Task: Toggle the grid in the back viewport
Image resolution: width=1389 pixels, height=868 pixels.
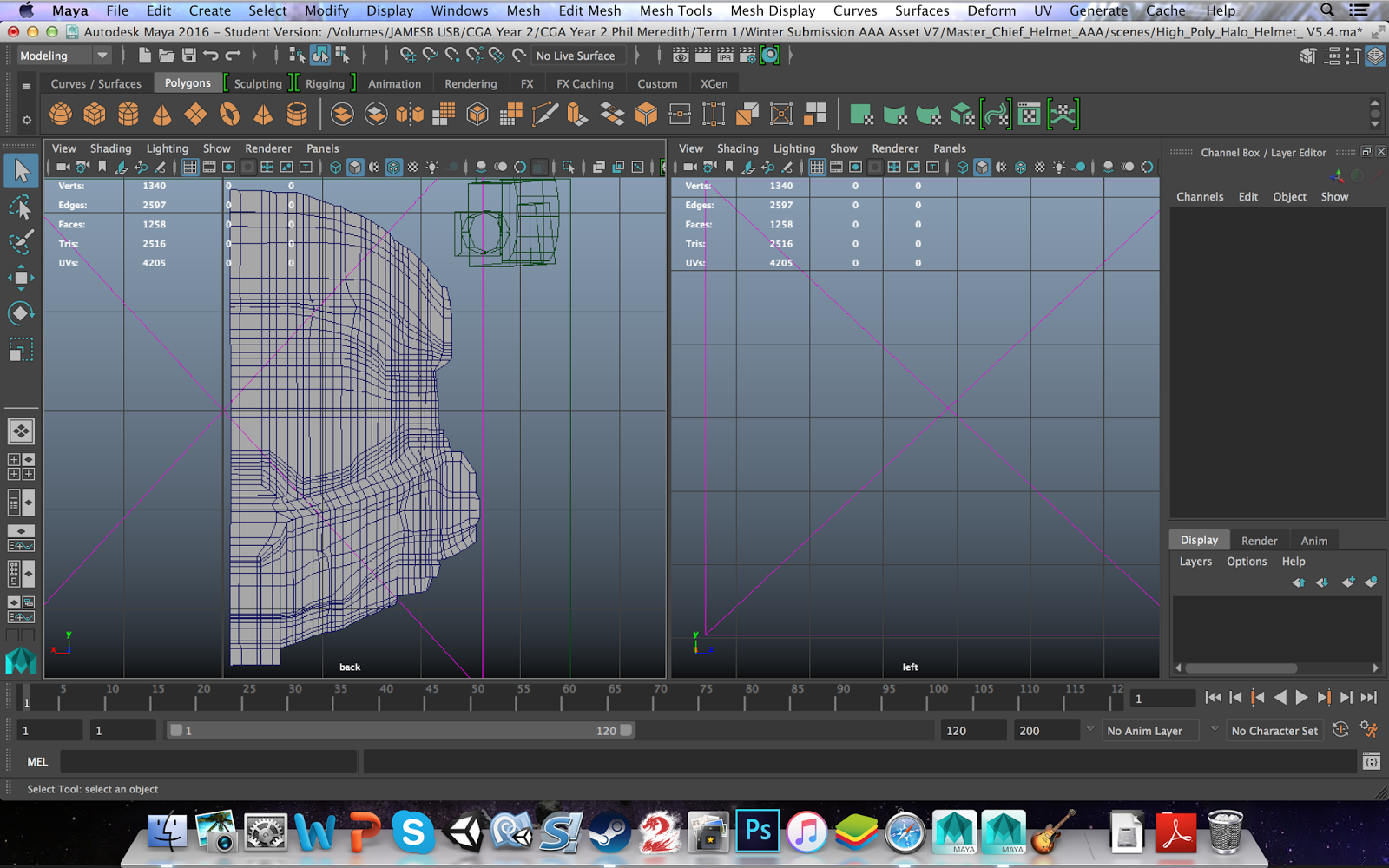Action: tap(189, 168)
